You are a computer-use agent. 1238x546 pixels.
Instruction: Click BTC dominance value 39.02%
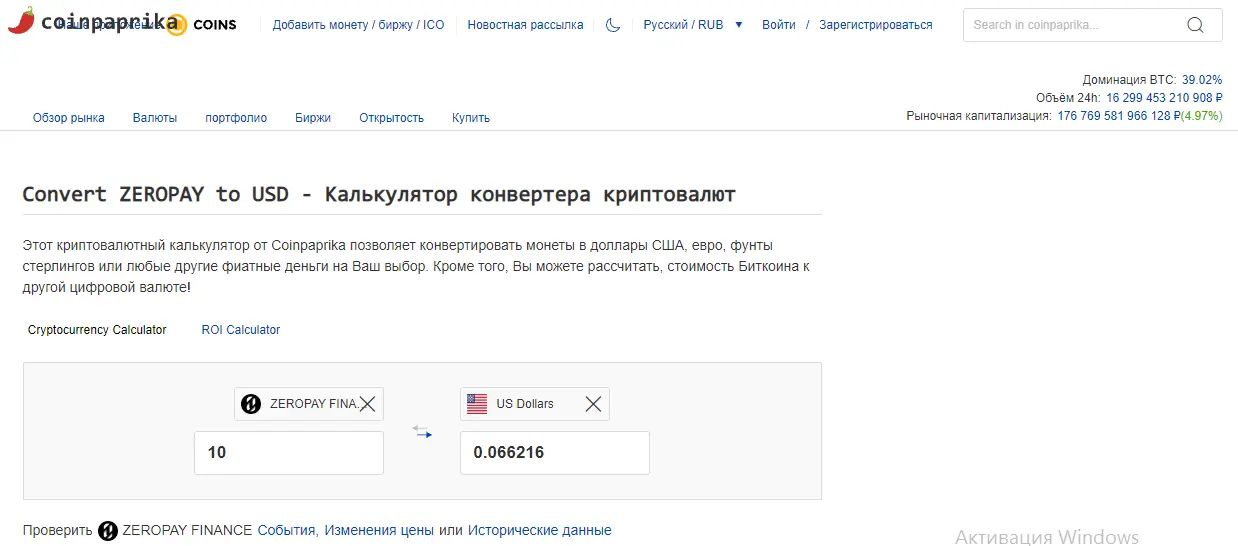(x=1202, y=80)
